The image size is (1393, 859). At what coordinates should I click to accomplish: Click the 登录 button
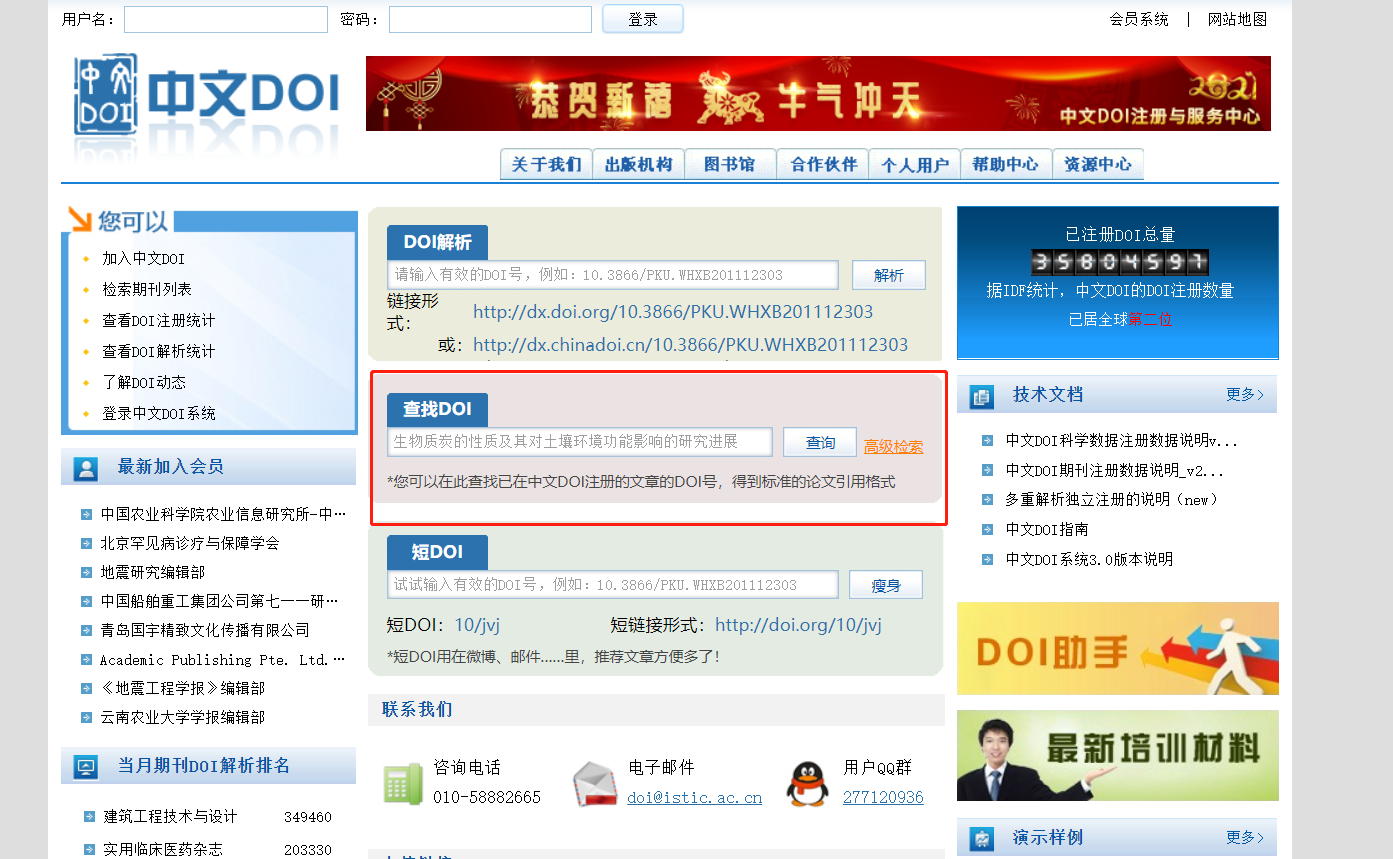pyautogui.click(x=642, y=19)
